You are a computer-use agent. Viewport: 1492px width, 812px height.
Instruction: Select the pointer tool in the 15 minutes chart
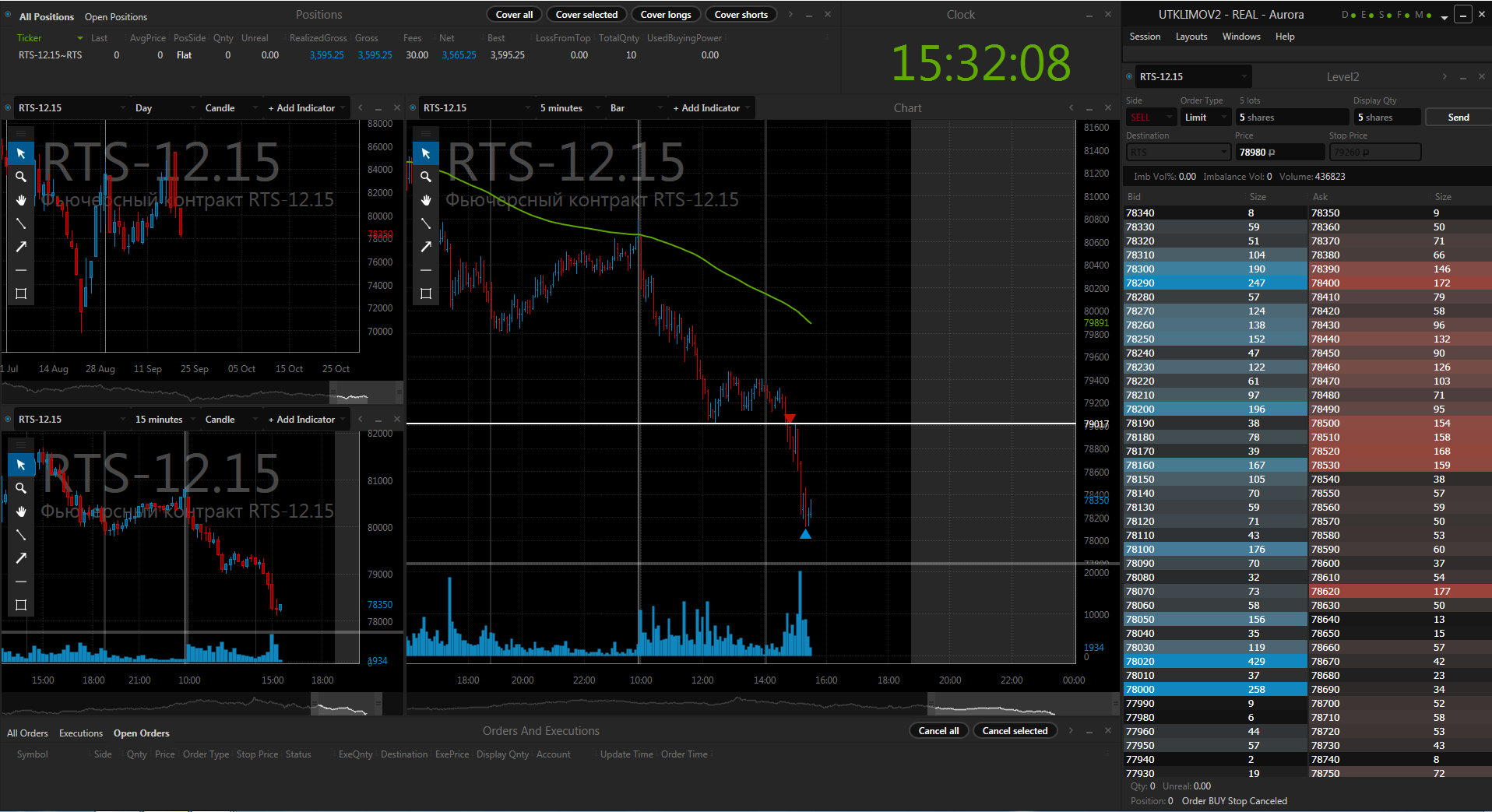click(21, 465)
